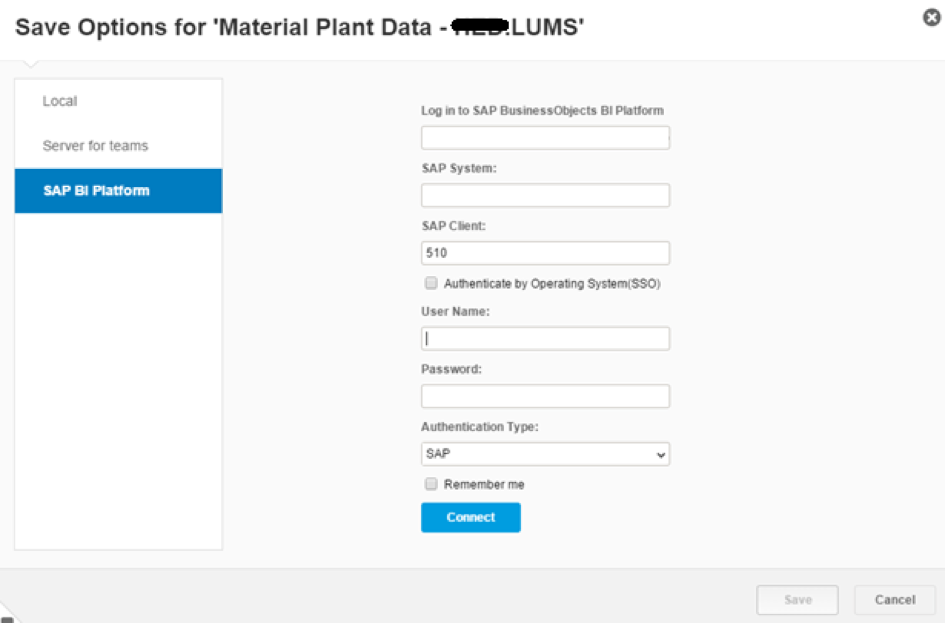The image size is (945, 623).
Task: Open the Authentication Type dropdown showing SAP
Action: pos(545,454)
